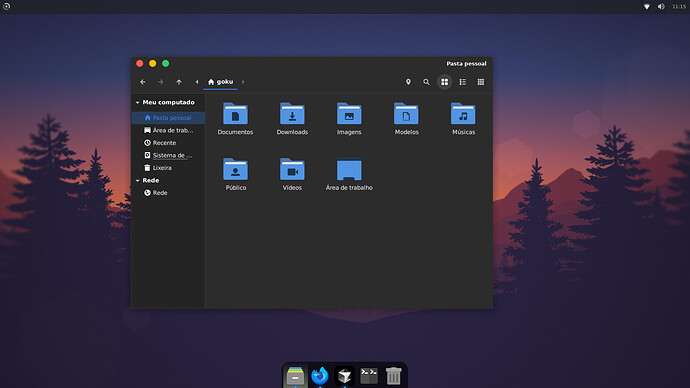690x388 pixels.
Task: Open the search magnifier tool
Action: coord(426,82)
